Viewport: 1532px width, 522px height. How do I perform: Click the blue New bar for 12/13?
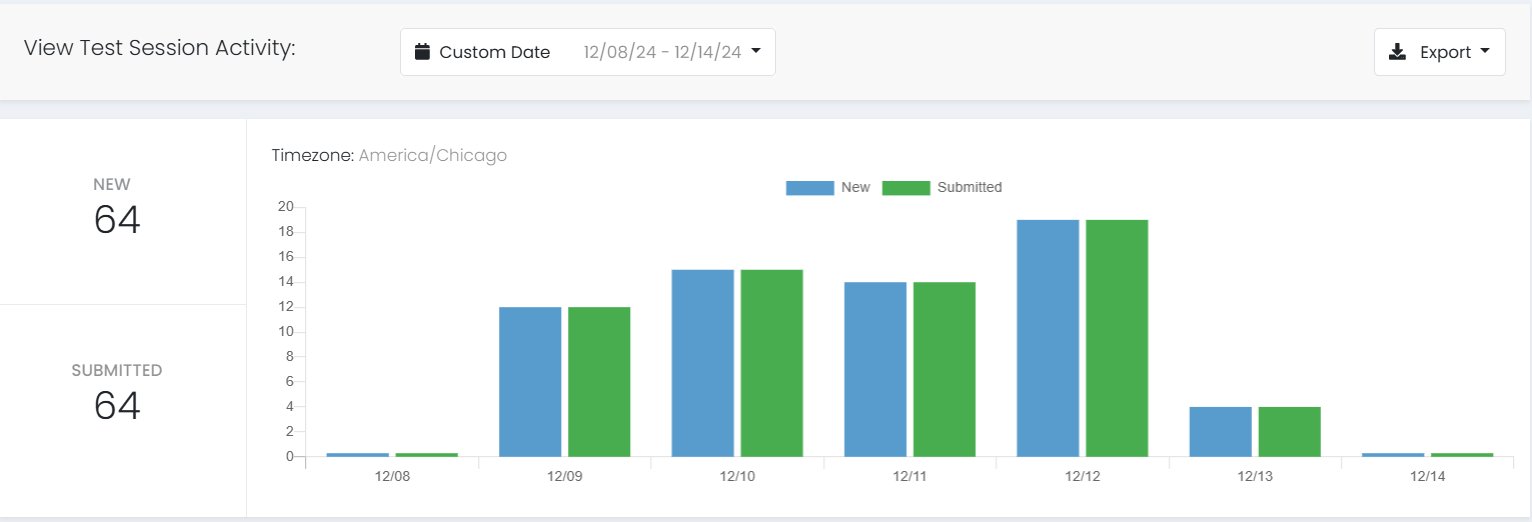[x=1220, y=432]
